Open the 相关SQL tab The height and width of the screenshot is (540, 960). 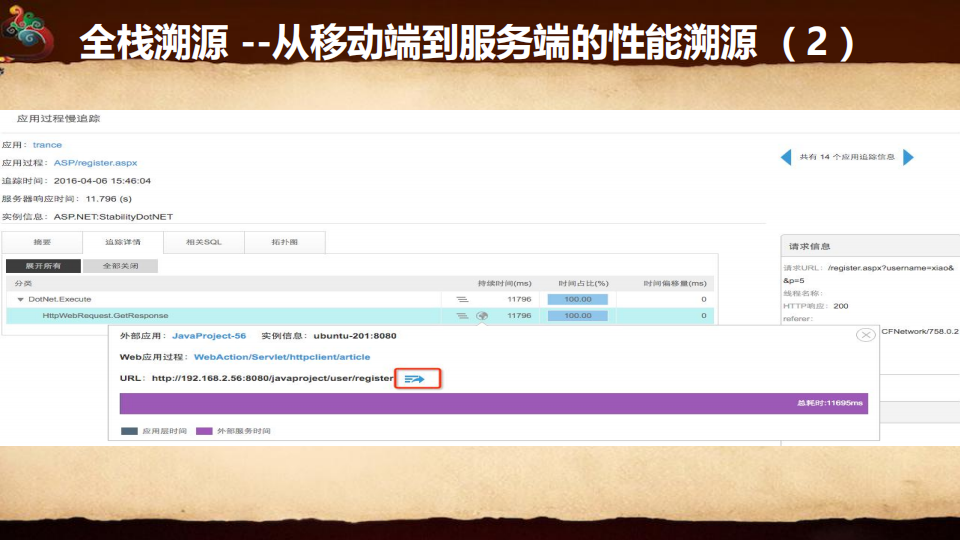204,242
